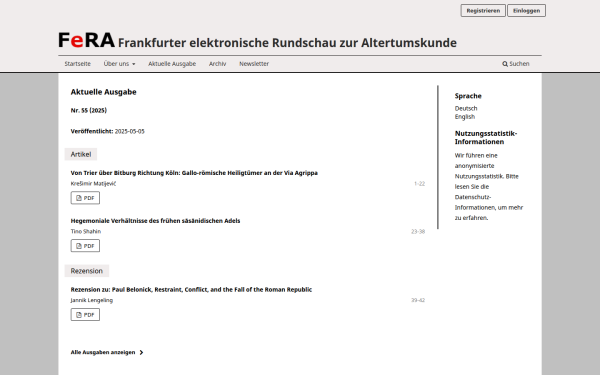Switch language to English
The image size is (600, 375).
[x=465, y=117]
